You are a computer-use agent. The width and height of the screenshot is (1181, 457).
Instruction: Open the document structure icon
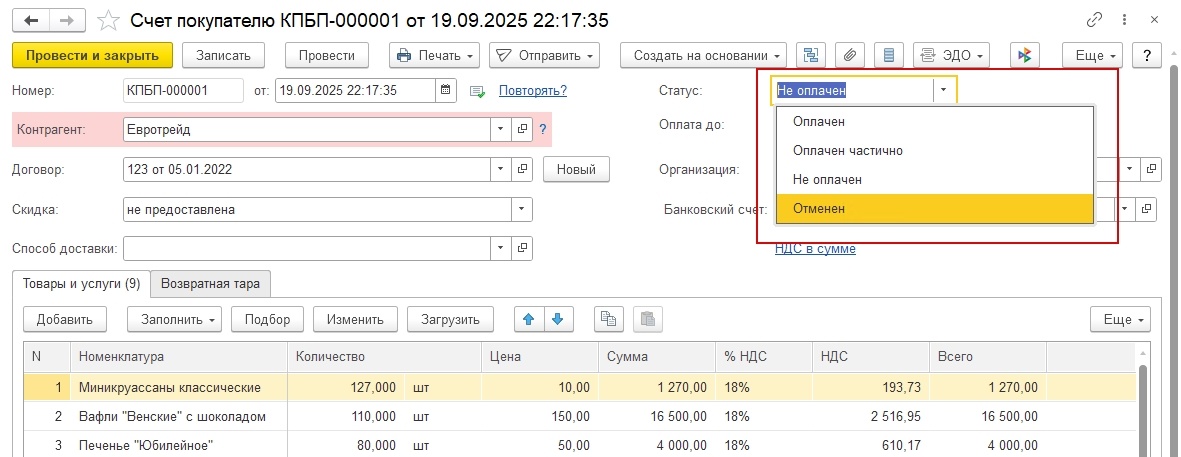pyautogui.click(x=810, y=55)
